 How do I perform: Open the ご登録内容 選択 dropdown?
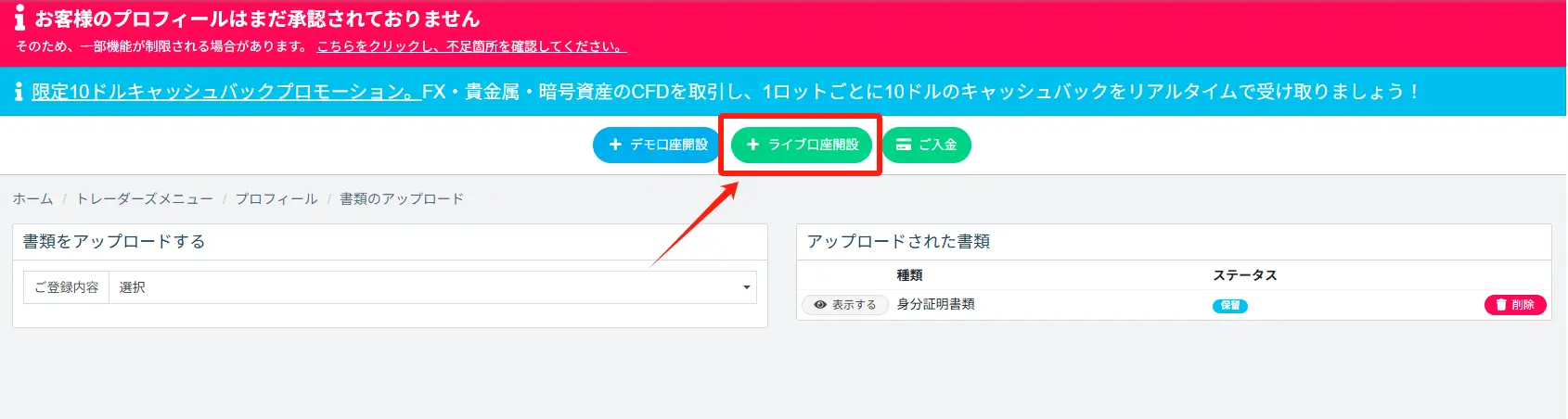point(432,287)
